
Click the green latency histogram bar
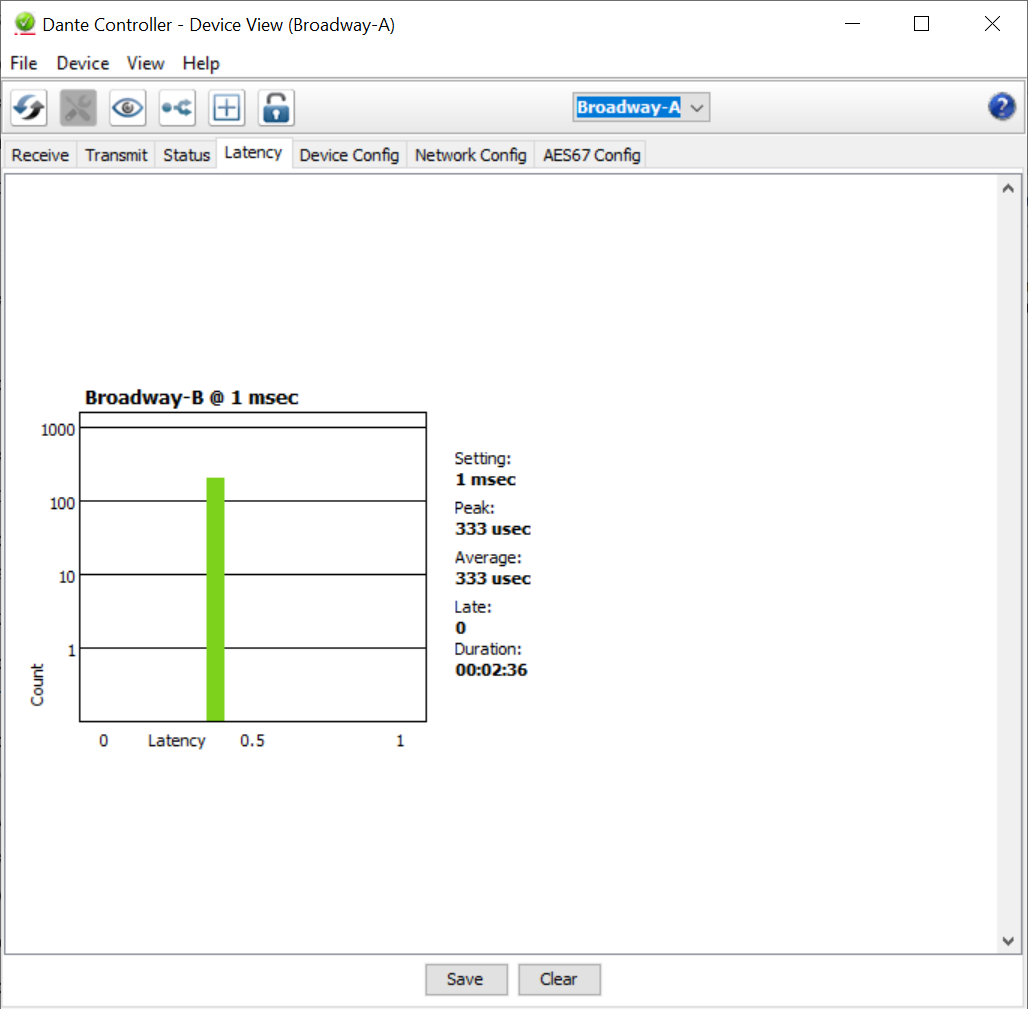(x=215, y=599)
